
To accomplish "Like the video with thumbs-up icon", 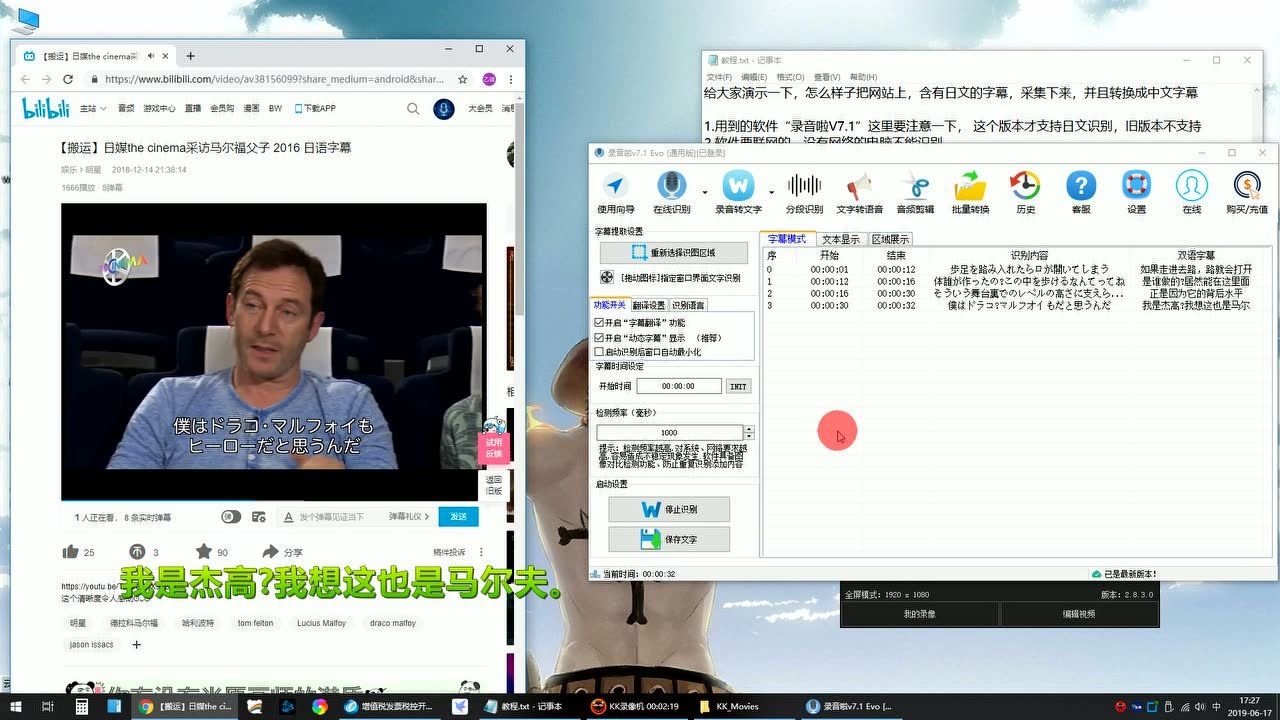I will [x=71, y=552].
